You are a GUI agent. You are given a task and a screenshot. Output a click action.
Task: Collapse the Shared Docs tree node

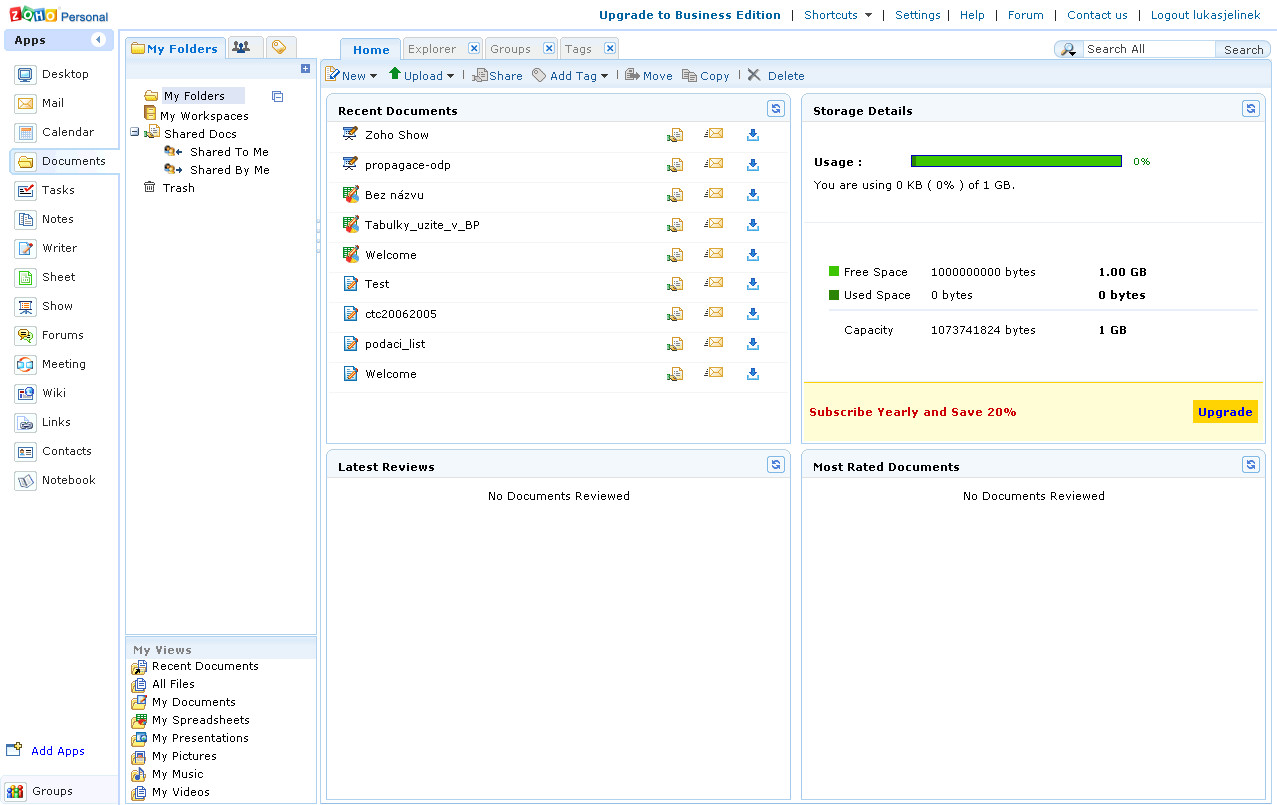tap(135, 132)
